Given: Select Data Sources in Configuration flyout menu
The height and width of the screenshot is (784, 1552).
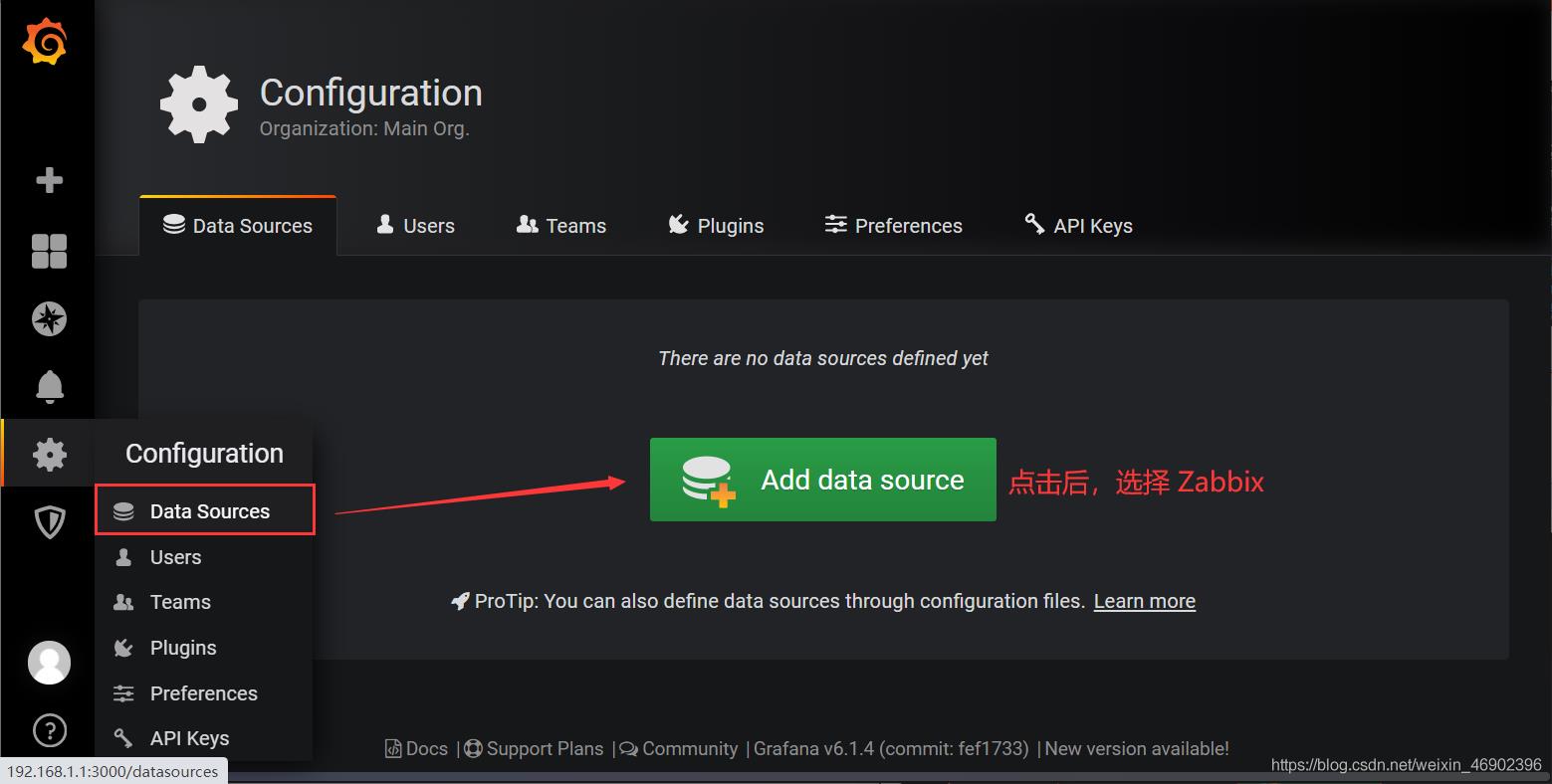Looking at the screenshot, I should pos(205,510).
